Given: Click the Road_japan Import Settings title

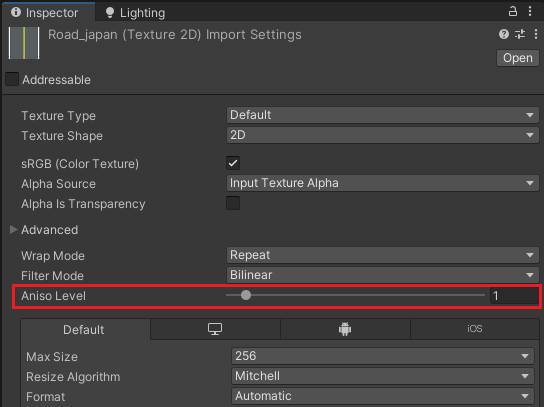Looking at the screenshot, I should point(175,35).
